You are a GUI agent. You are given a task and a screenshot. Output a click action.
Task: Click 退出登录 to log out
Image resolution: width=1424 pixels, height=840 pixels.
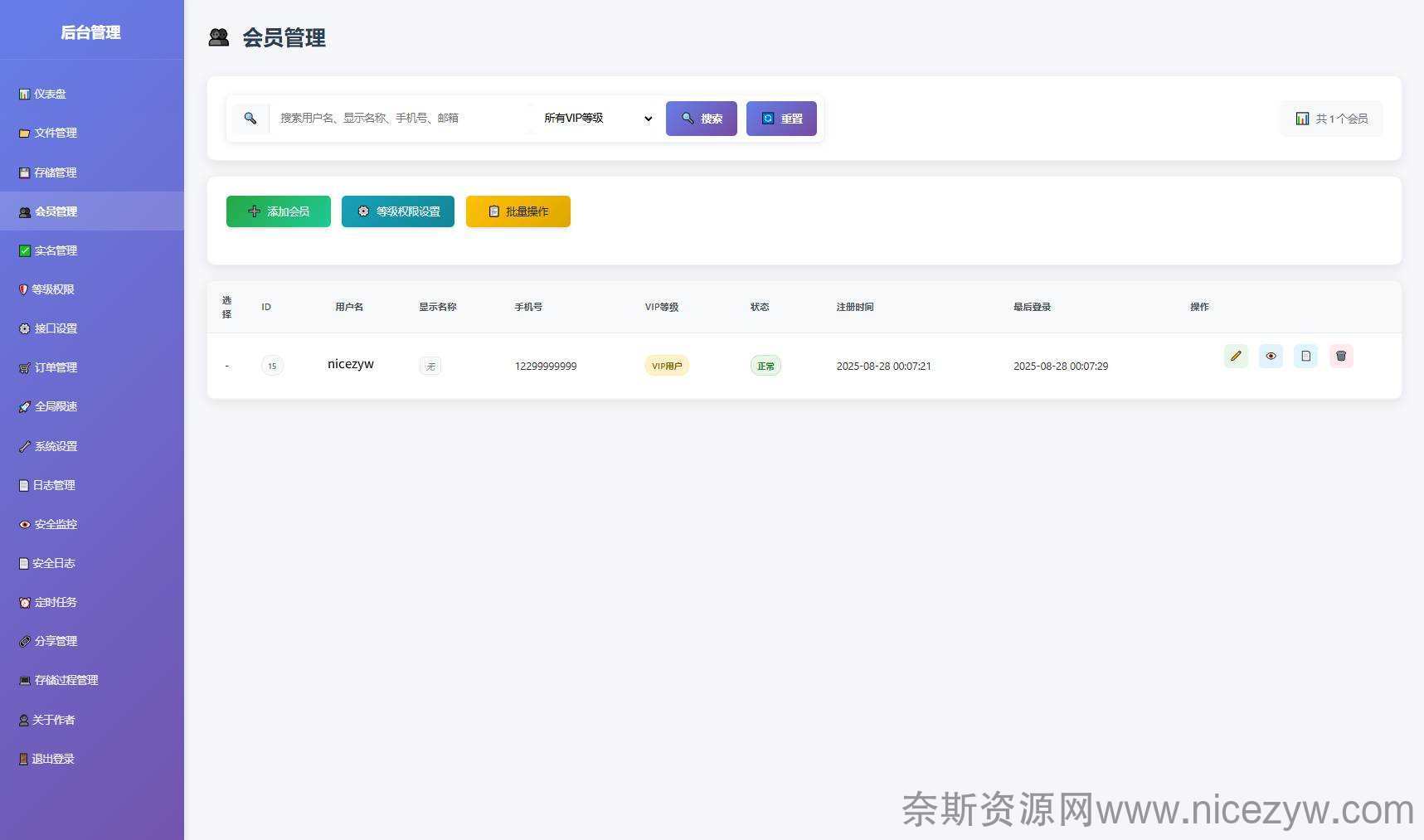pyautogui.click(x=53, y=759)
